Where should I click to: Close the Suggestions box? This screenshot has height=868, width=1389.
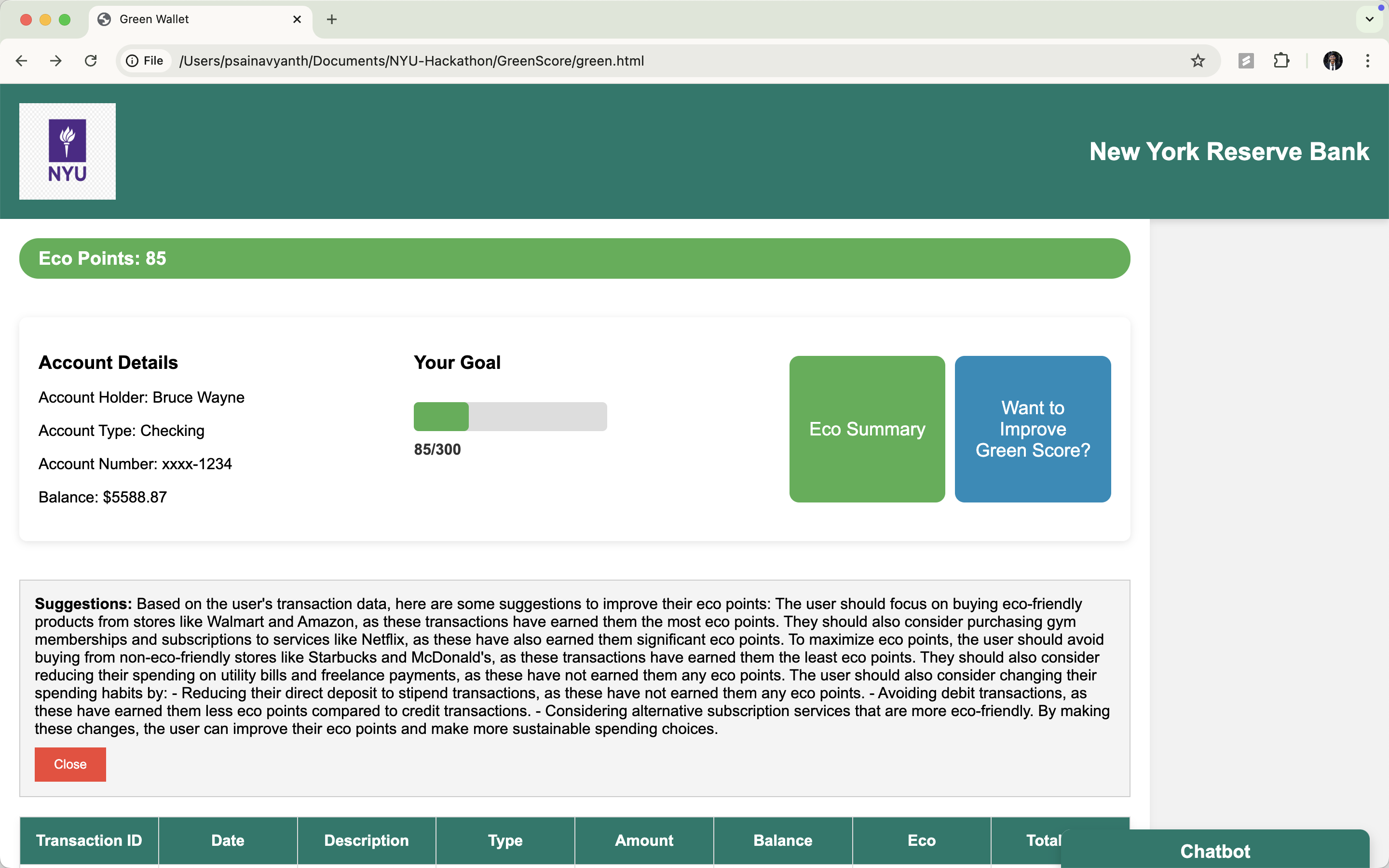pos(70,764)
